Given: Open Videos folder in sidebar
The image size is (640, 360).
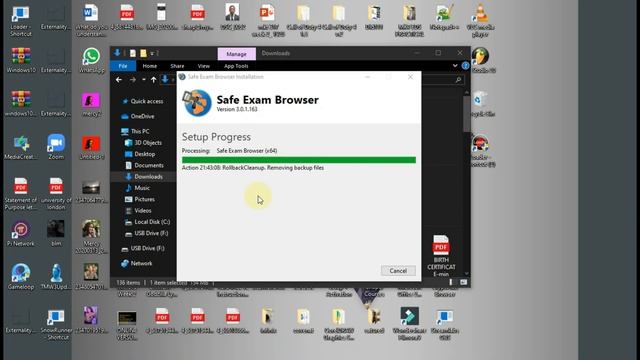Looking at the screenshot, I should point(138,211).
